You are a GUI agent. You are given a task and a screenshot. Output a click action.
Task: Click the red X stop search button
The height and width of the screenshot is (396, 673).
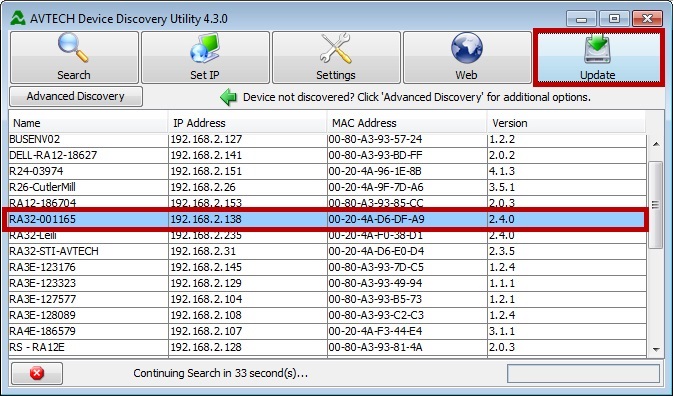(x=37, y=373)
